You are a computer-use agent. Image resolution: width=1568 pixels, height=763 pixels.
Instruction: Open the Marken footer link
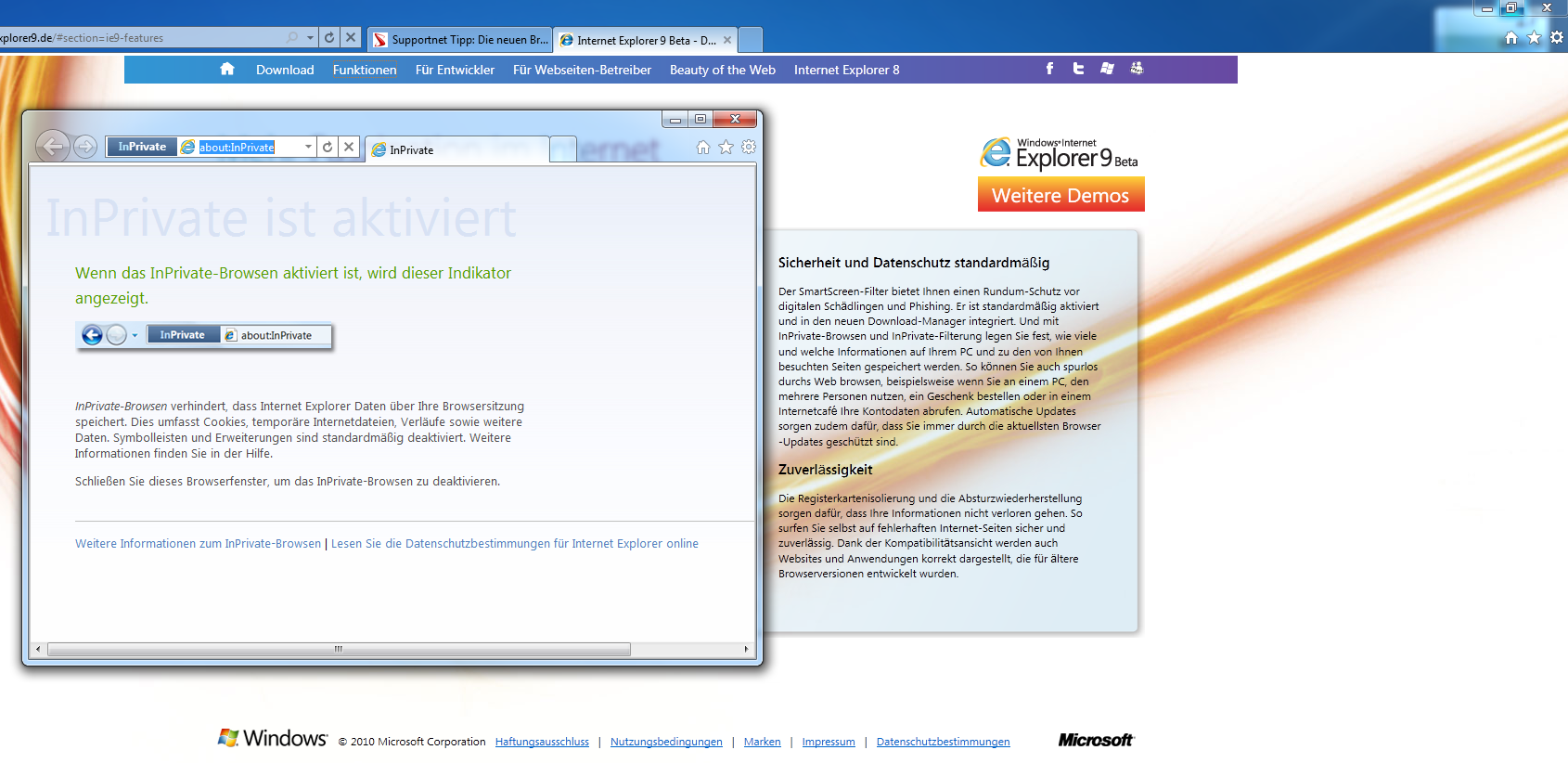click(762, 742)
